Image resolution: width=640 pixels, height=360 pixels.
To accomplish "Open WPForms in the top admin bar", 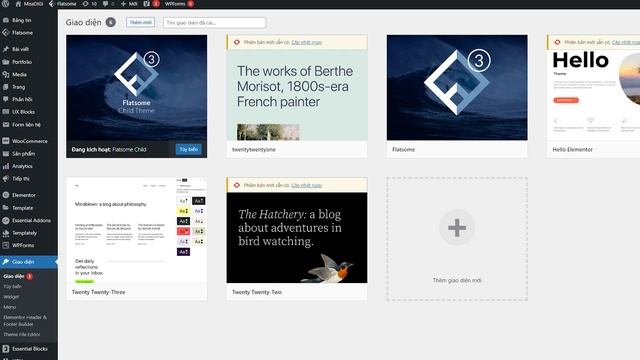I will point(179,4).
